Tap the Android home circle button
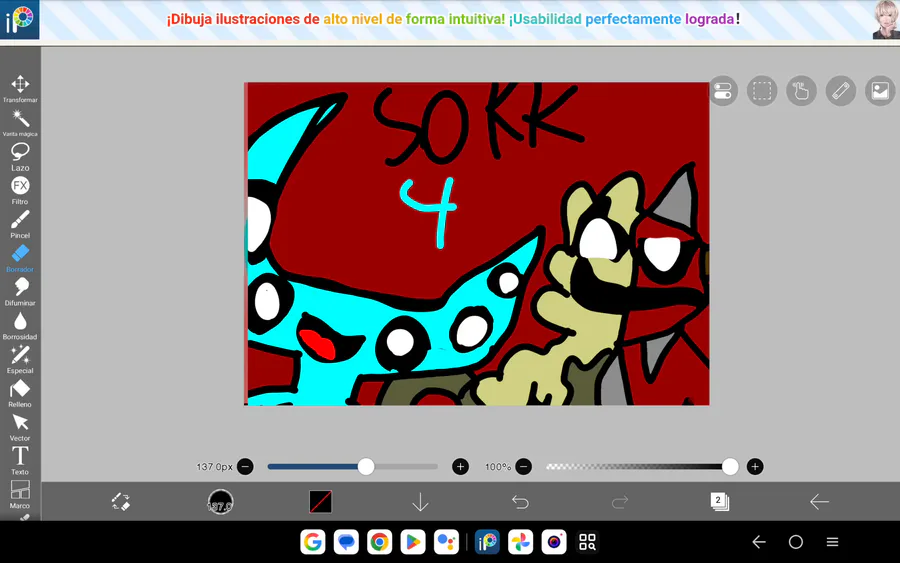This screenshot has height=563, width=900. 796,542
